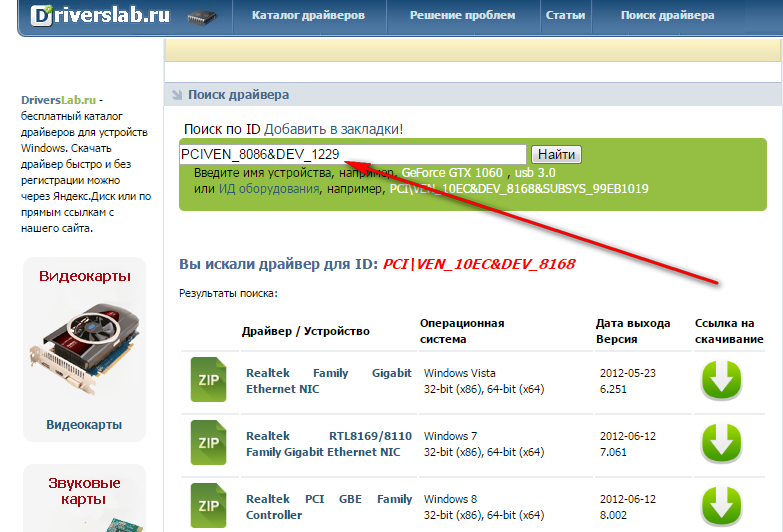Click the Windows Vista OS cell
Screen dimensions: 783x532
[484, 381]
